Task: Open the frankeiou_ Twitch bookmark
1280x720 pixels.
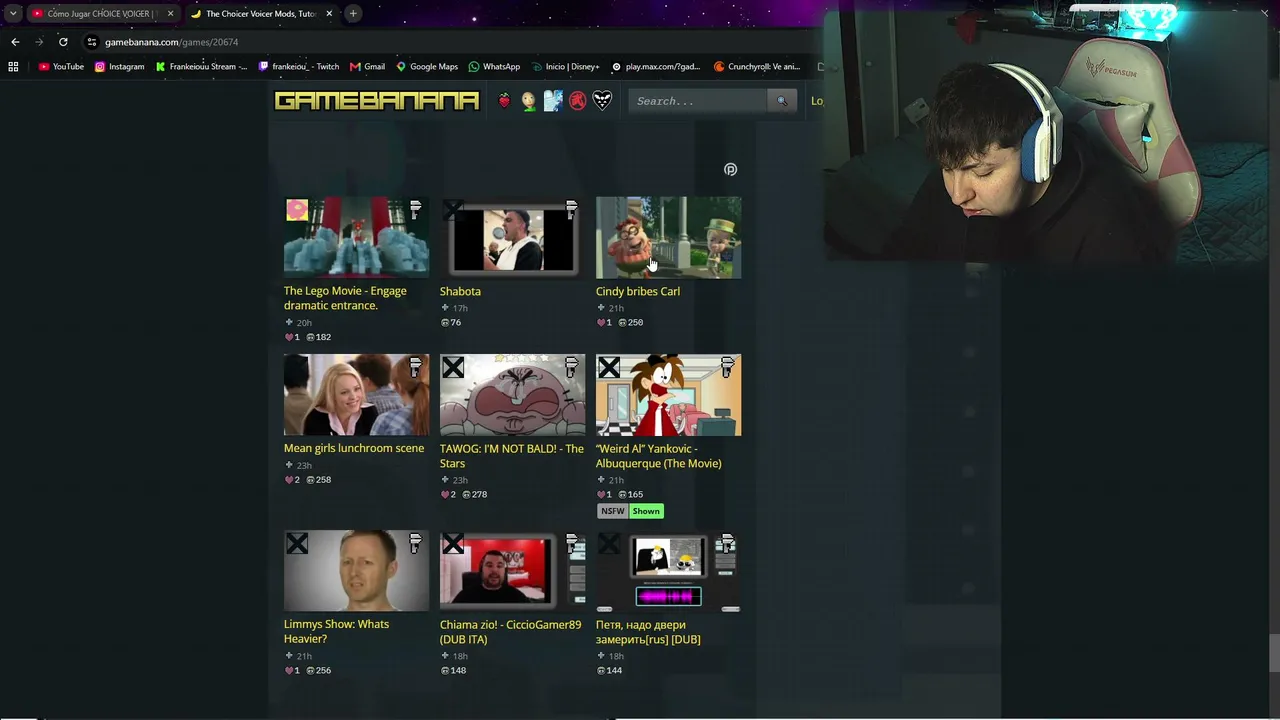Action: 299,67
